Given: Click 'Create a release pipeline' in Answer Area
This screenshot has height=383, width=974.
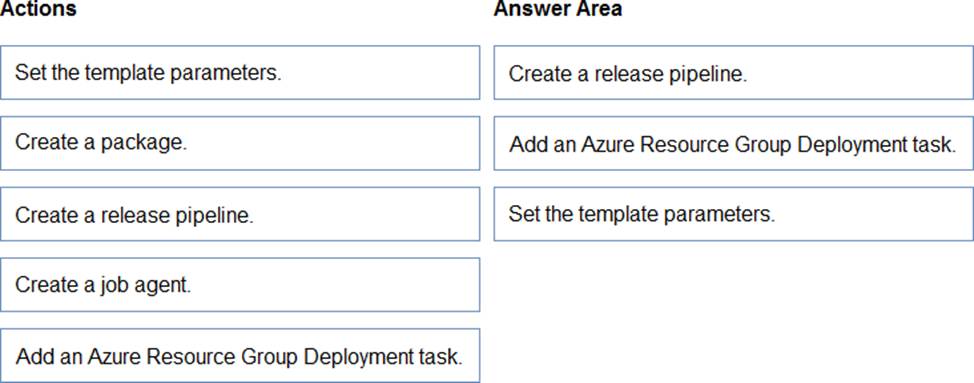Looking at the screenshot, I should tap(734, 72).
